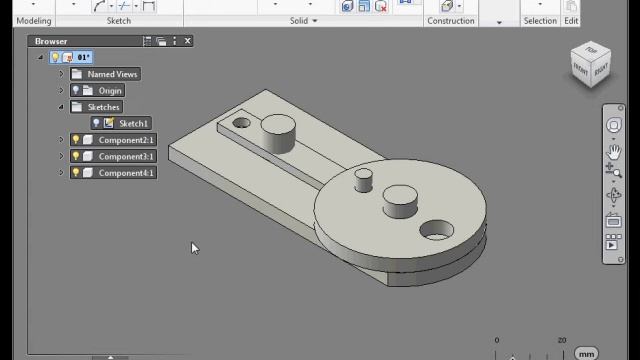Click the construction work plane icon
The image size is (640, 360).
pos(447,6)
